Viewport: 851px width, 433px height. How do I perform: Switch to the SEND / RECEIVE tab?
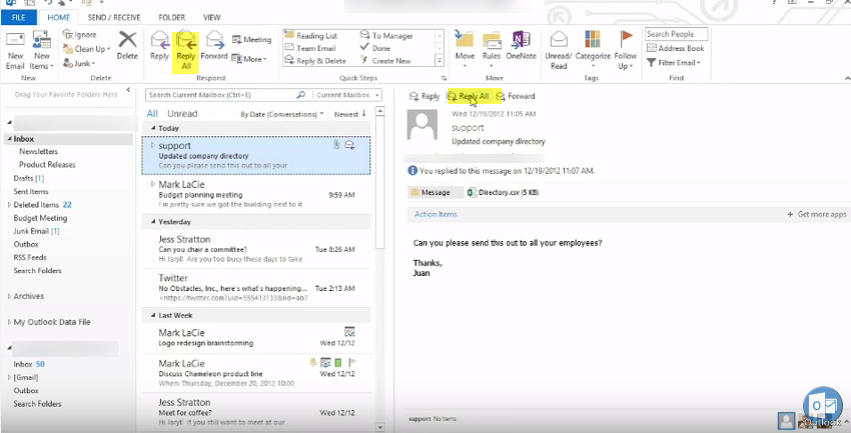pos(114,17)
